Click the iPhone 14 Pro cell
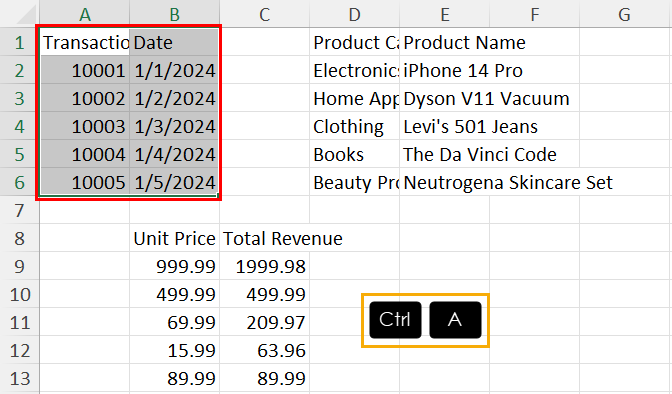The height and width of the screenshot is (394, 672). [x=444, y=70]
